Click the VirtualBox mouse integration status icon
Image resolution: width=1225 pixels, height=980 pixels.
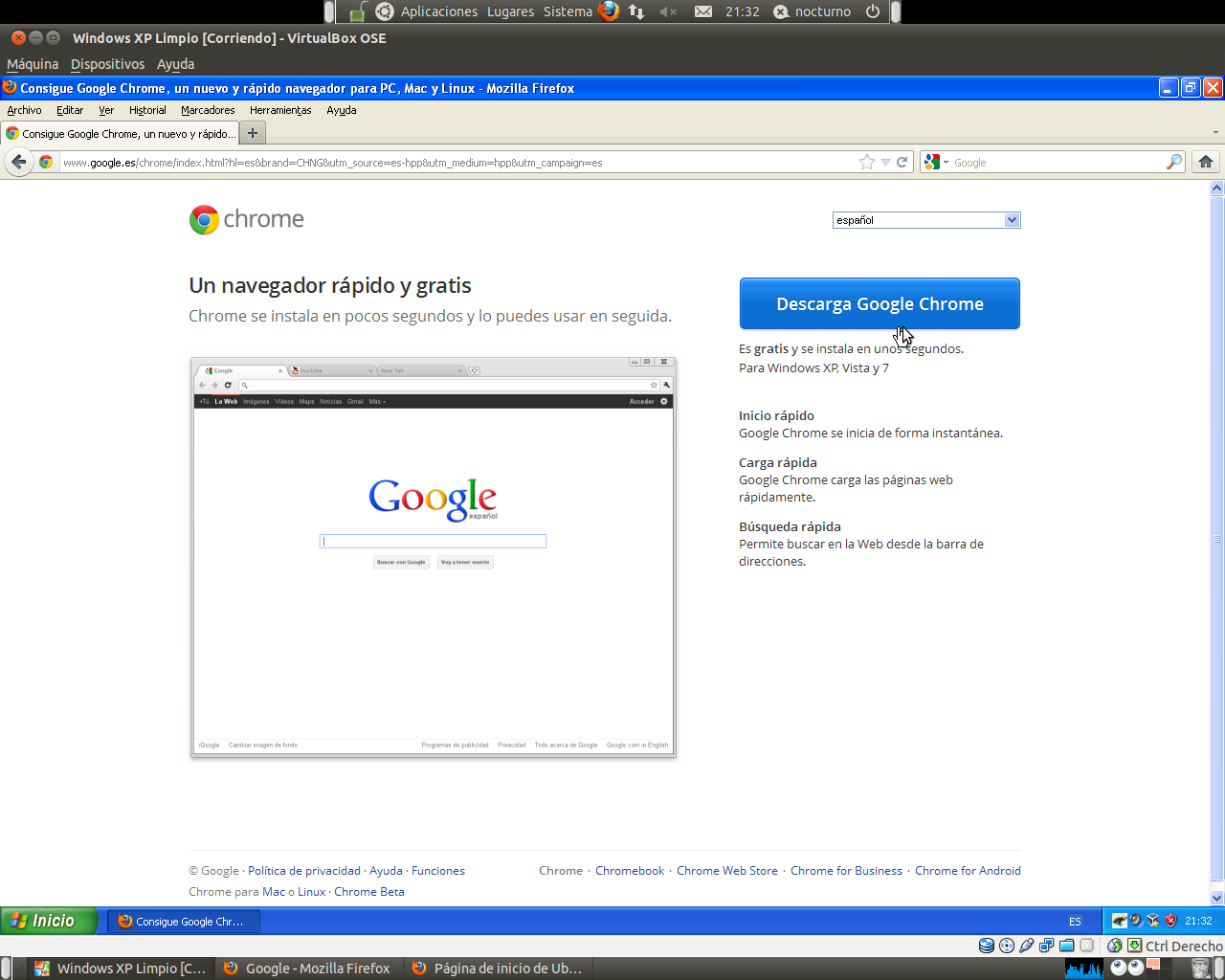pos(1115,946)
